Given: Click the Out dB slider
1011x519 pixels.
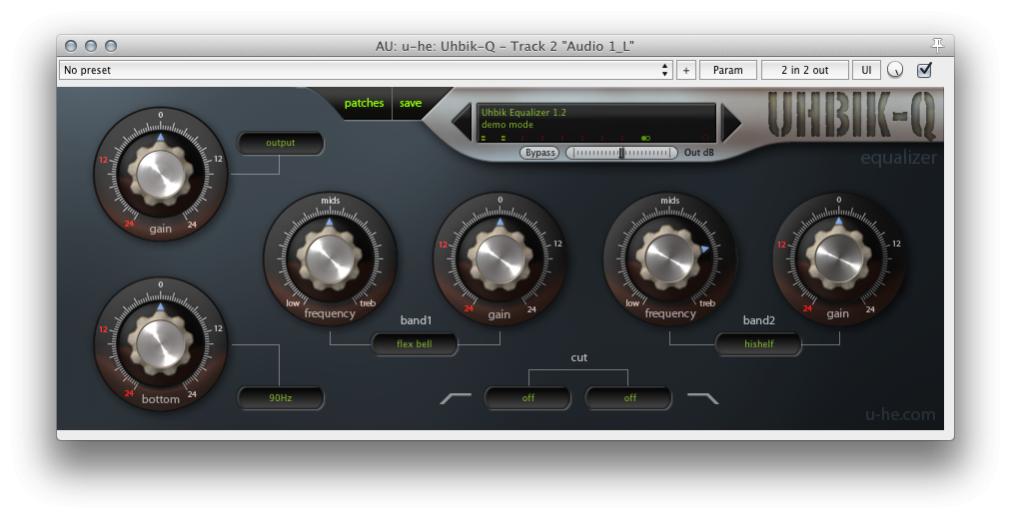Looking at the screenshot, I should coord(622,153).
